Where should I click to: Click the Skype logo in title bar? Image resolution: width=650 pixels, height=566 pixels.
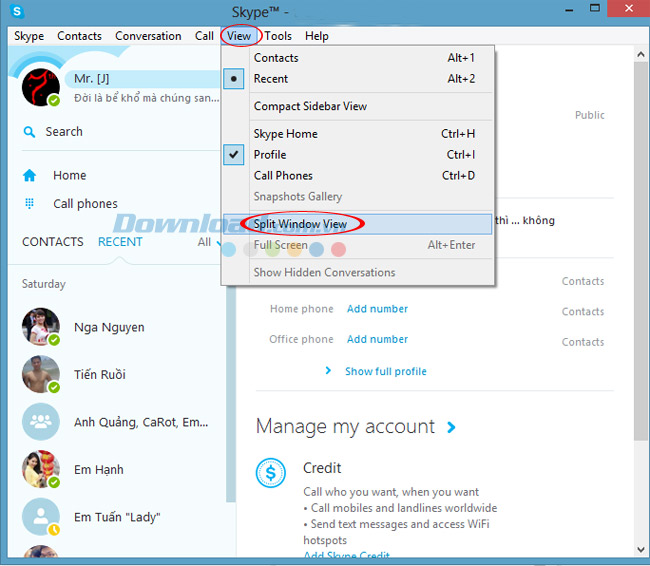17,11
